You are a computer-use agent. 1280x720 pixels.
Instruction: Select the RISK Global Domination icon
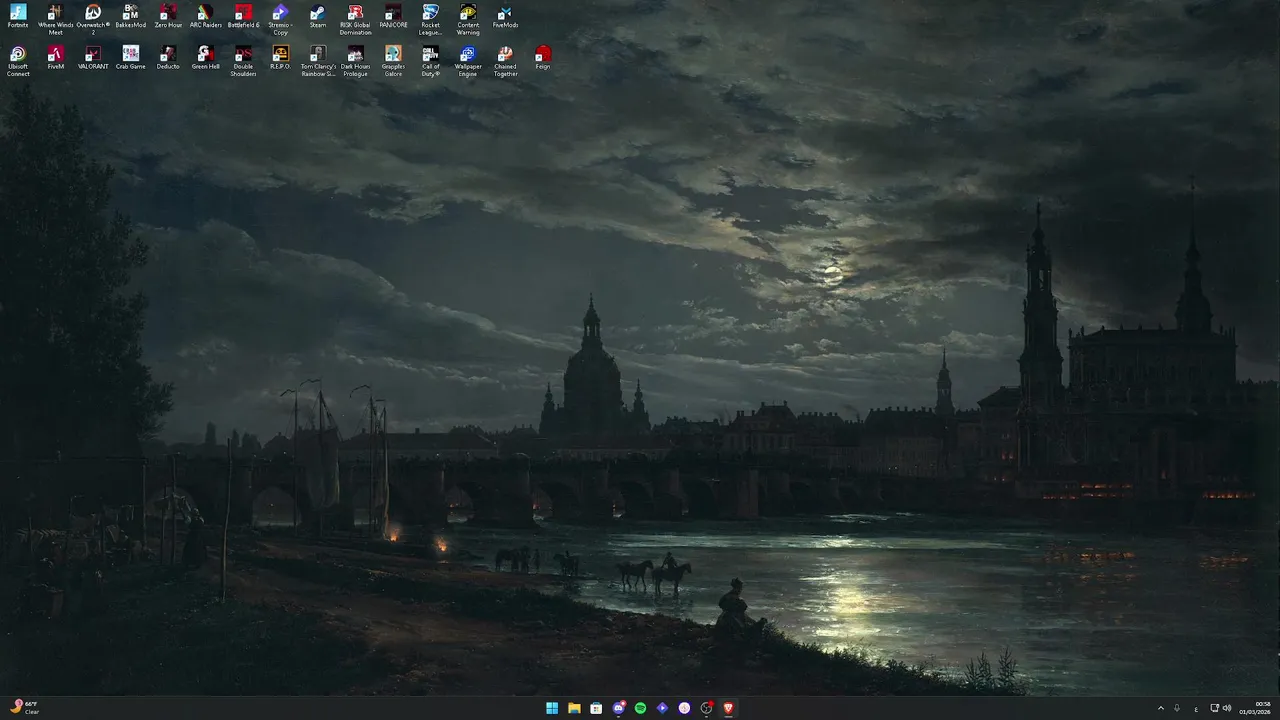(x=355, y=20)
